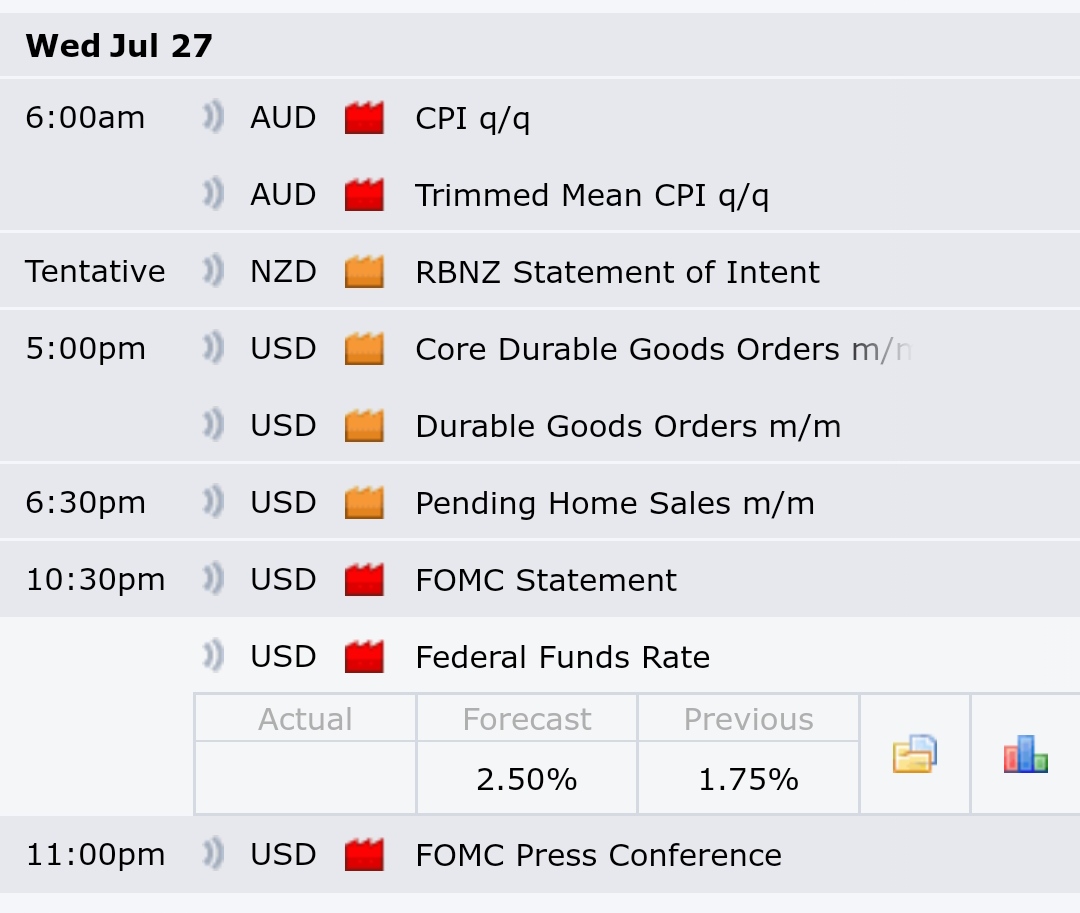Click the red impact icon for CPI q/q
The width and height of the screenshot is (1080, 913).
(364, 118)
